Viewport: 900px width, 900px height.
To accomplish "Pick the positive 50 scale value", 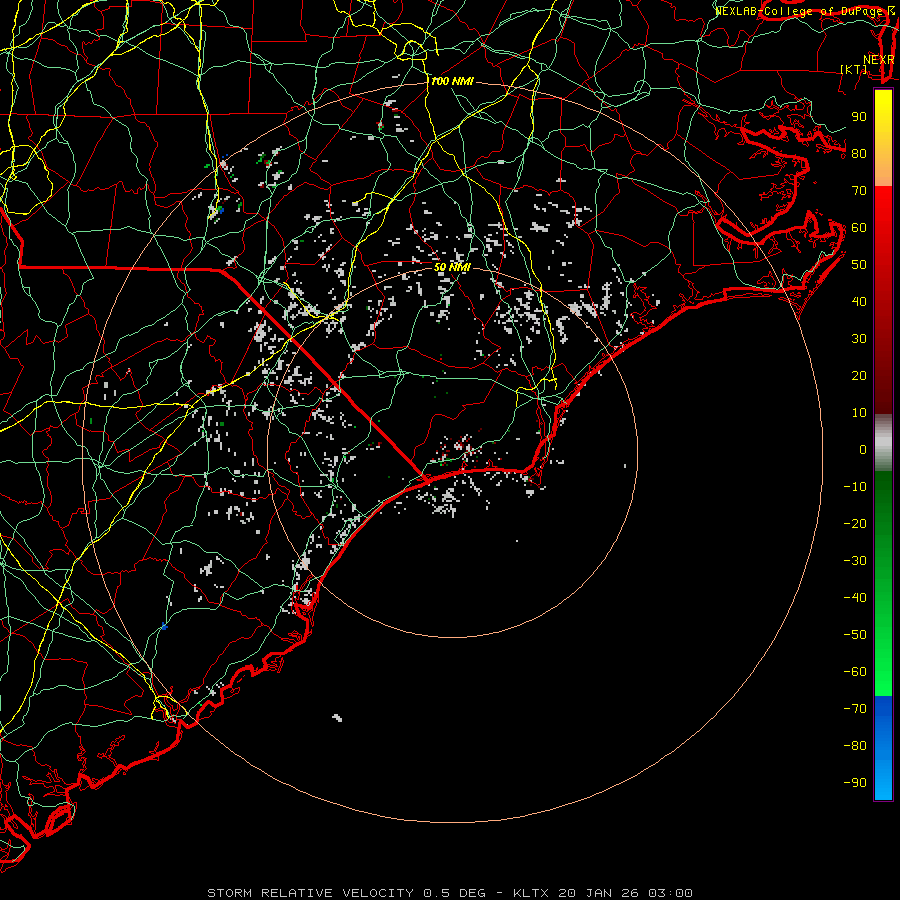I will [859, 265].
